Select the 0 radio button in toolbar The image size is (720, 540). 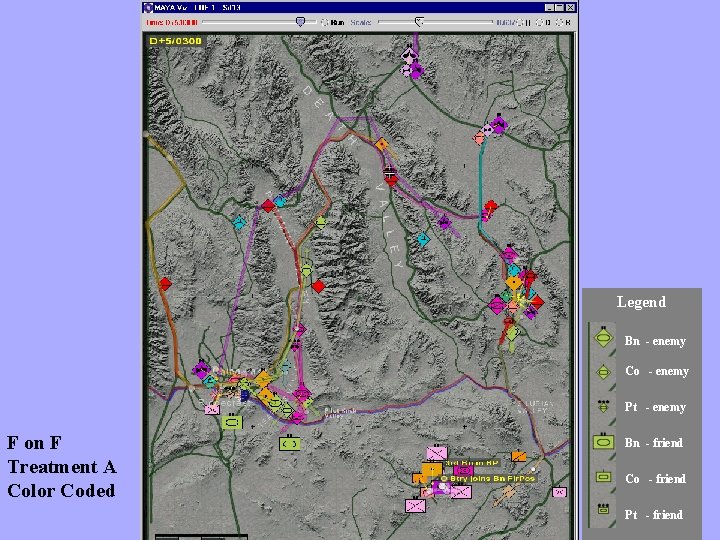(540, 22)
